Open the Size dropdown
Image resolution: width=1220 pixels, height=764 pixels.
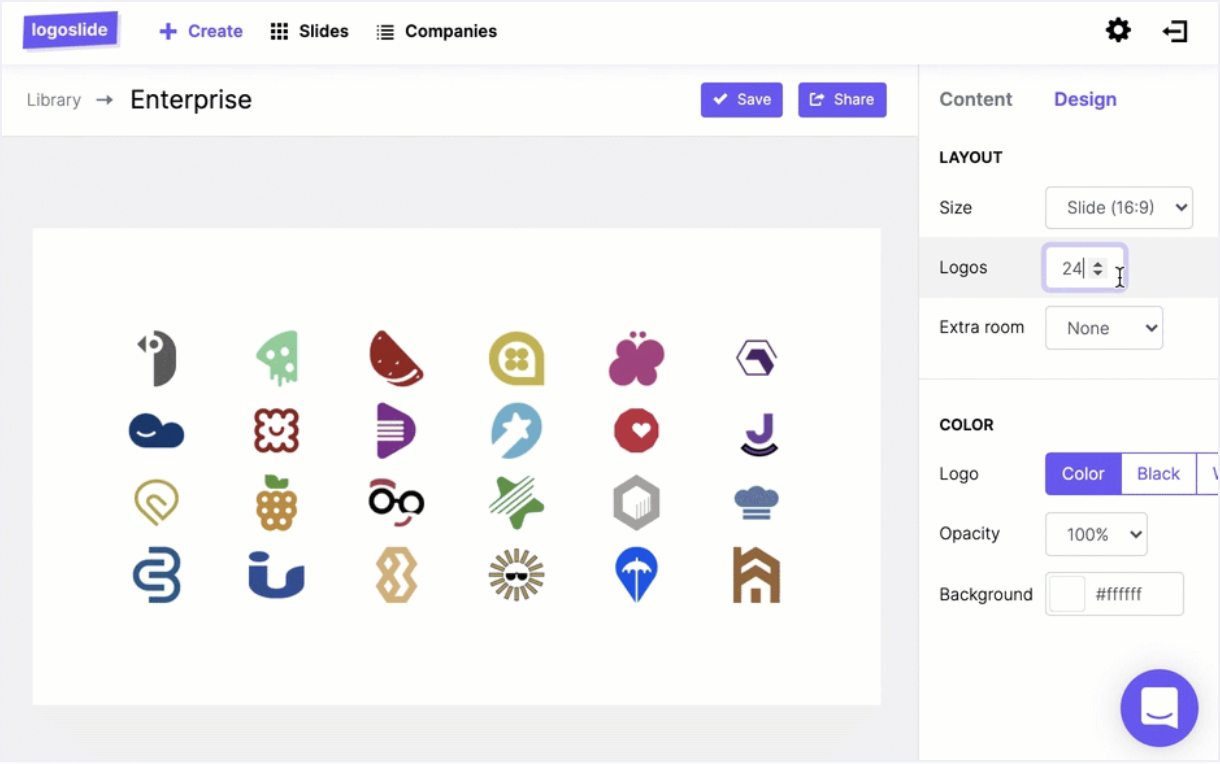pyautogui.click(x=1119, y=208)
